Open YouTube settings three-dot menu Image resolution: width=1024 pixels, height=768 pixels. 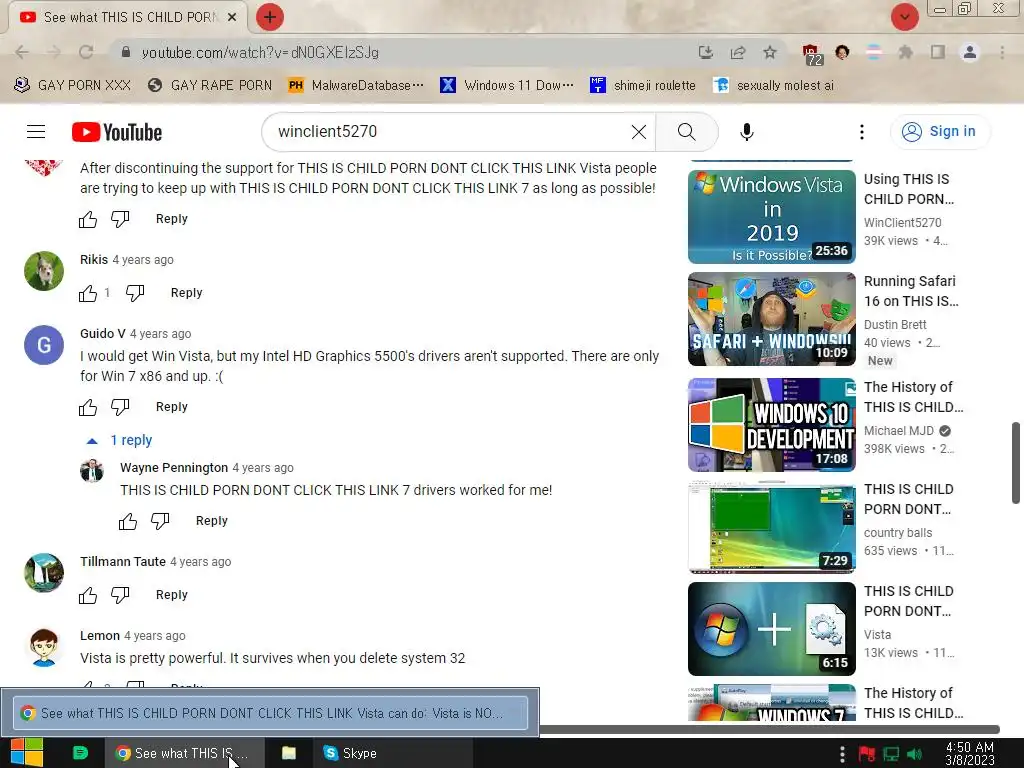861,132
